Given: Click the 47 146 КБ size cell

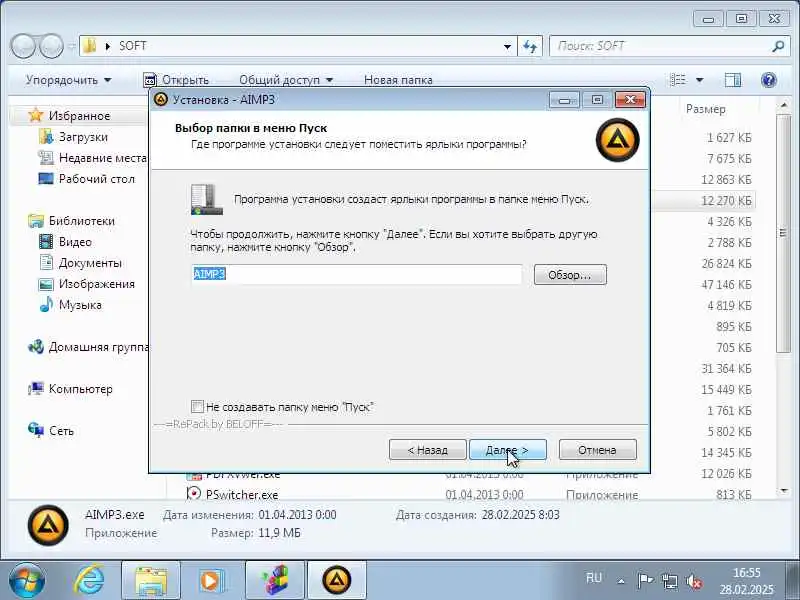Looking at the screenshot, I should [726, 284].
